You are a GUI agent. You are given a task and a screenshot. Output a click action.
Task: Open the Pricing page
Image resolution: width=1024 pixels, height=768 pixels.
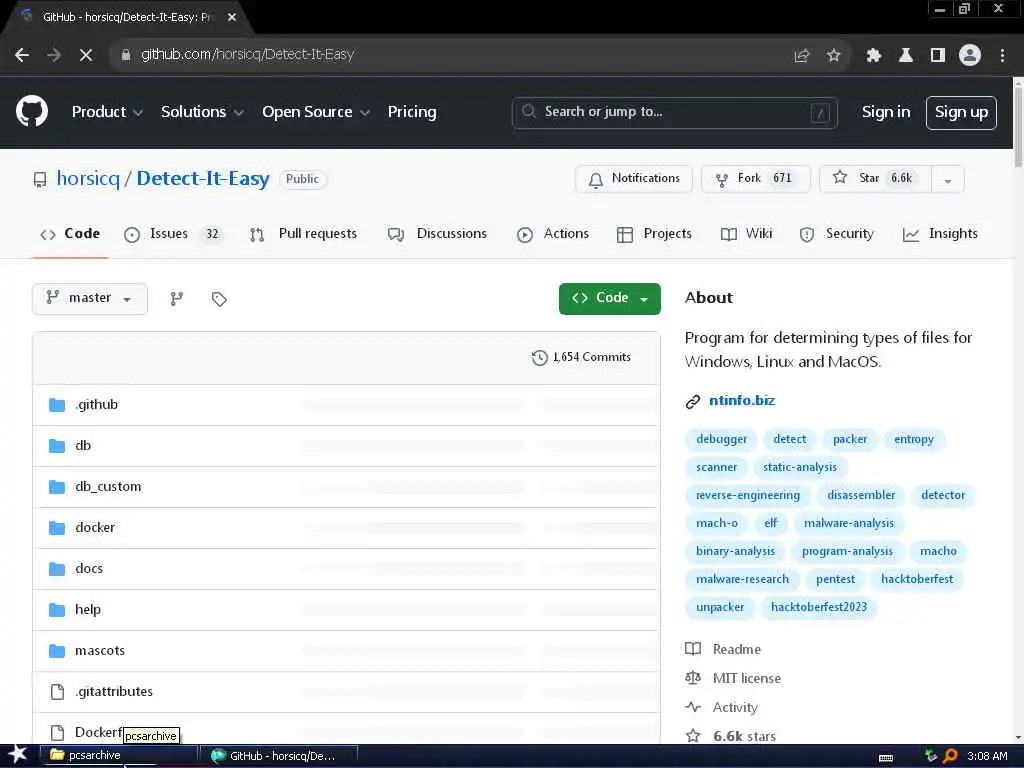point(412,112)
